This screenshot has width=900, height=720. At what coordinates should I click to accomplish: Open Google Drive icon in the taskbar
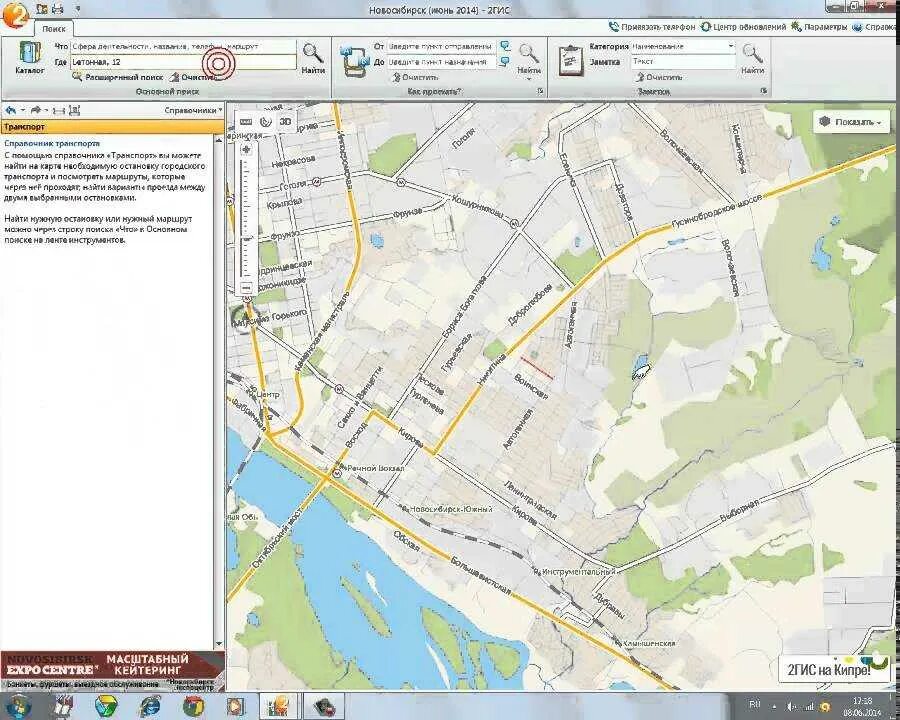(x=107, y=706)
